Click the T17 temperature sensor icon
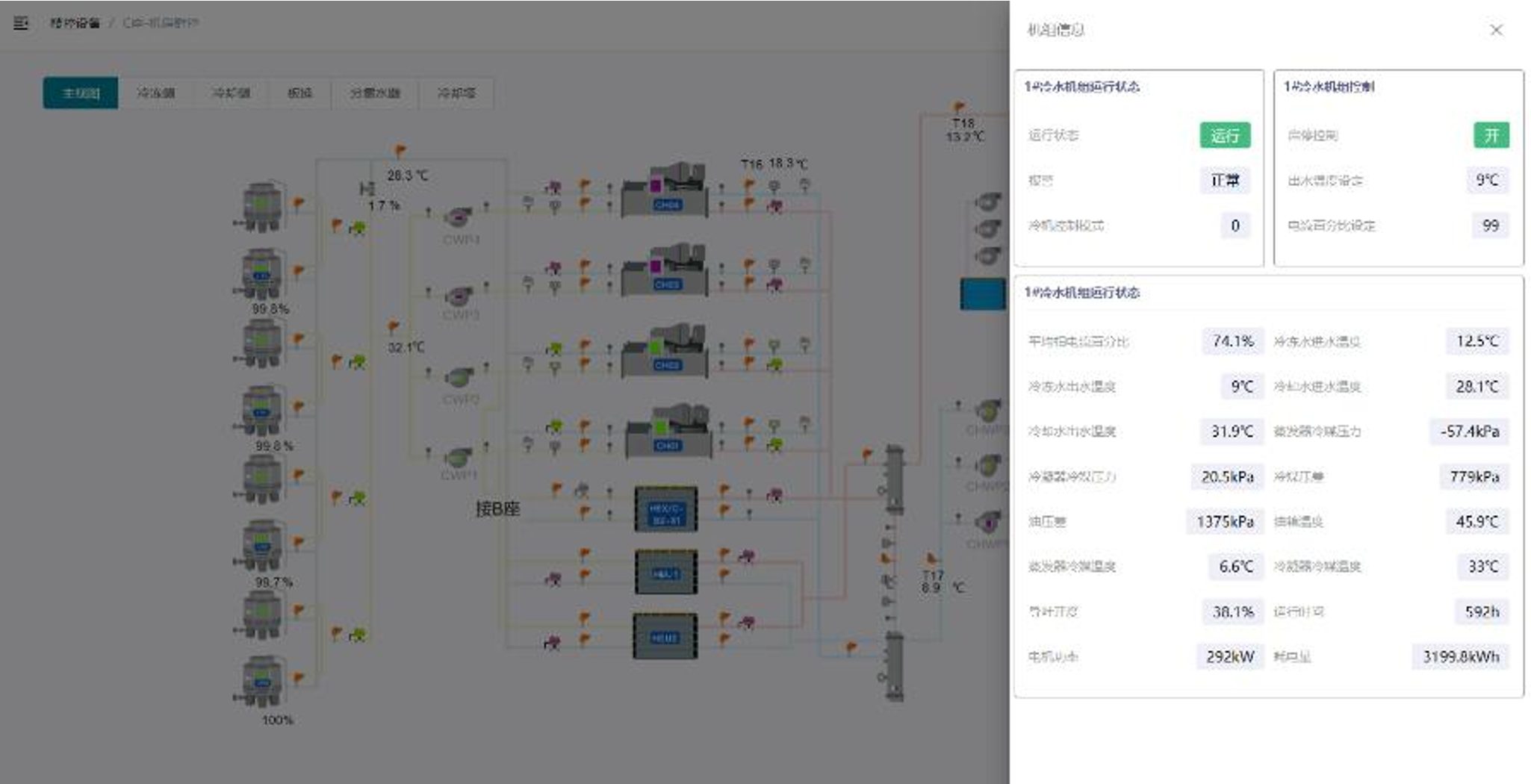1531x784 pixels. (x=931, y=559)
